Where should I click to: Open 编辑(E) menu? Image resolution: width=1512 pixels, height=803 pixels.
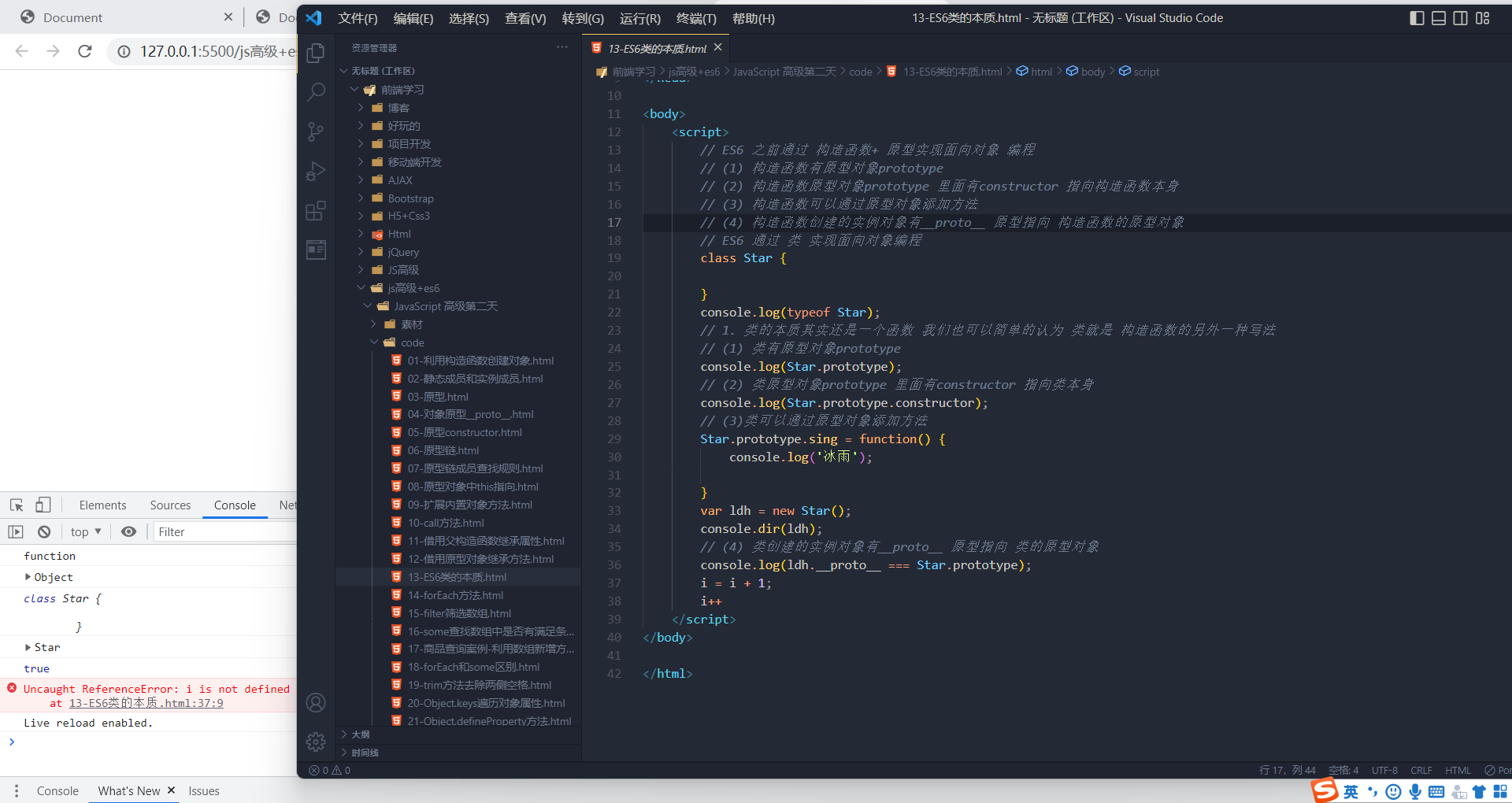pos(413,18)
